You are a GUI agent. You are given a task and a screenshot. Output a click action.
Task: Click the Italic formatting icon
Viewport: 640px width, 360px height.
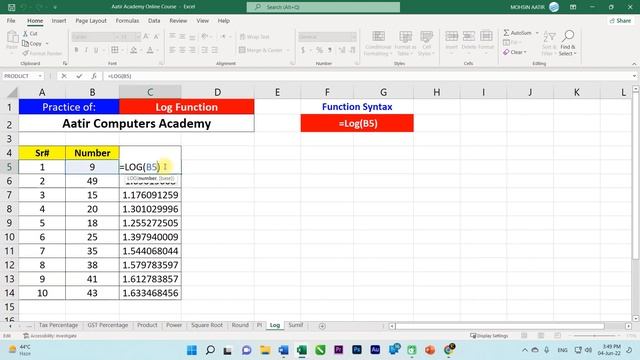[x=86, y=50]
